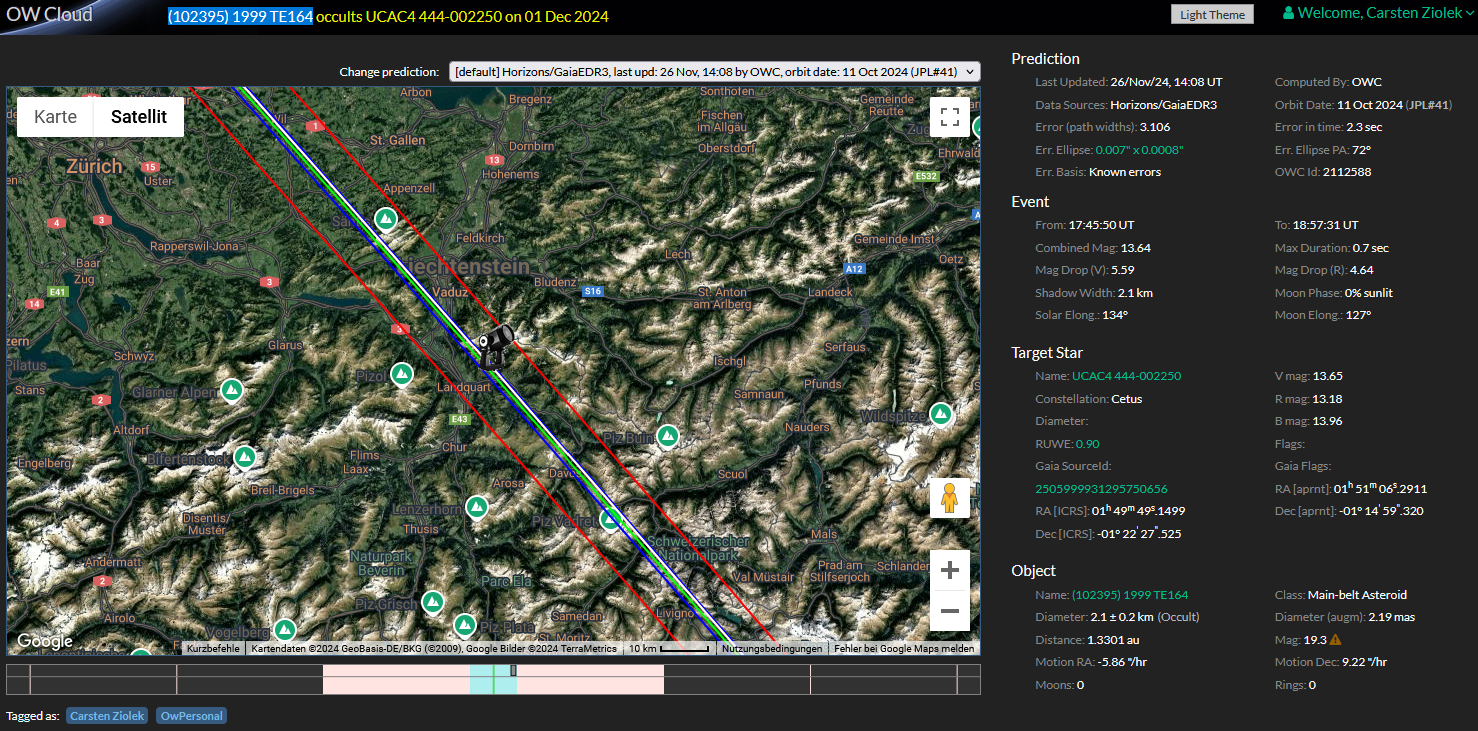Click the Kartendaten ©2024 attribution text
This screenshot has width=1478, height=731.
pyautogui.click(x=434, y=648)
